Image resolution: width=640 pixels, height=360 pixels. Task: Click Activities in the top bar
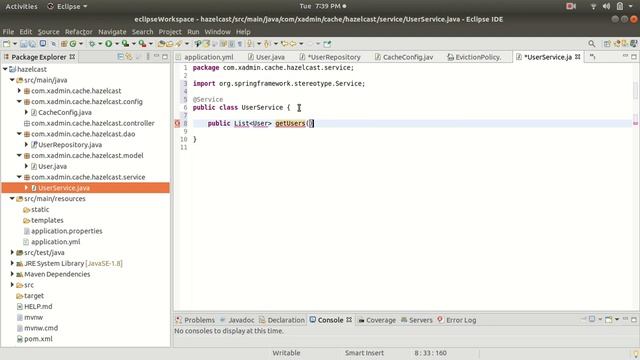click(x=21, y=6)
